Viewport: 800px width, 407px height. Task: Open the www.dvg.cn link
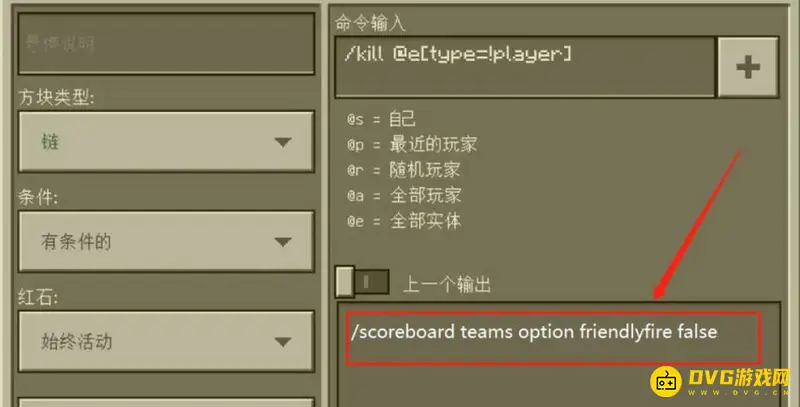pyautogui.click(x=739, y=393)
